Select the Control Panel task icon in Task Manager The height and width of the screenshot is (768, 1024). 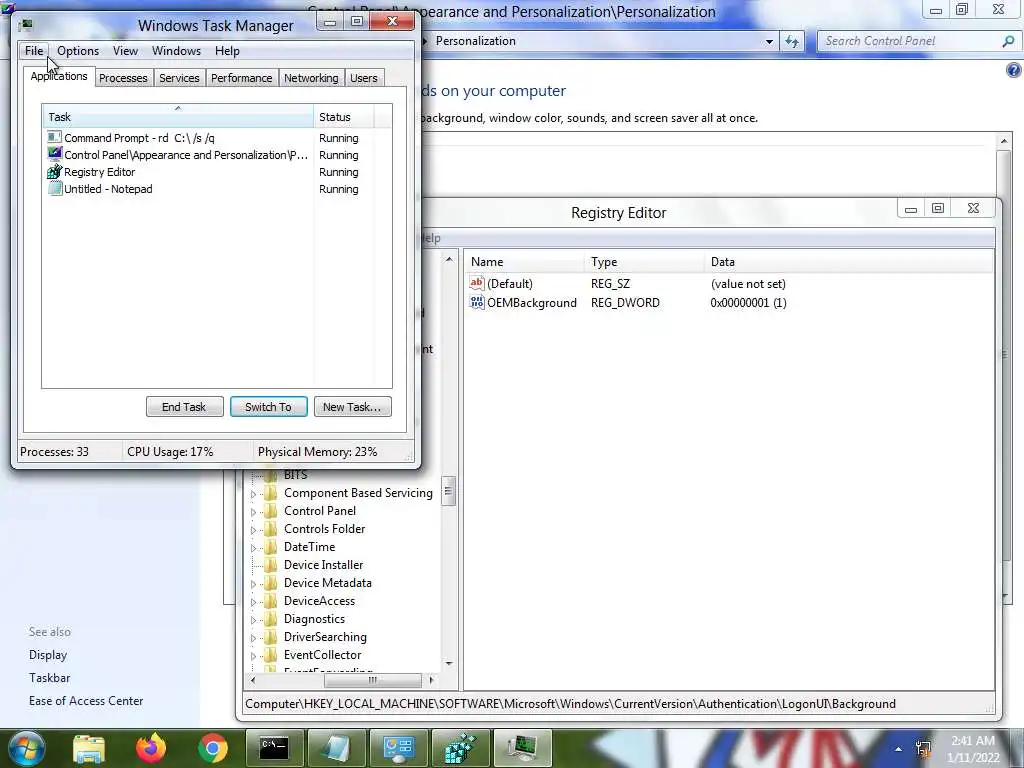click(x=55, y=154)
